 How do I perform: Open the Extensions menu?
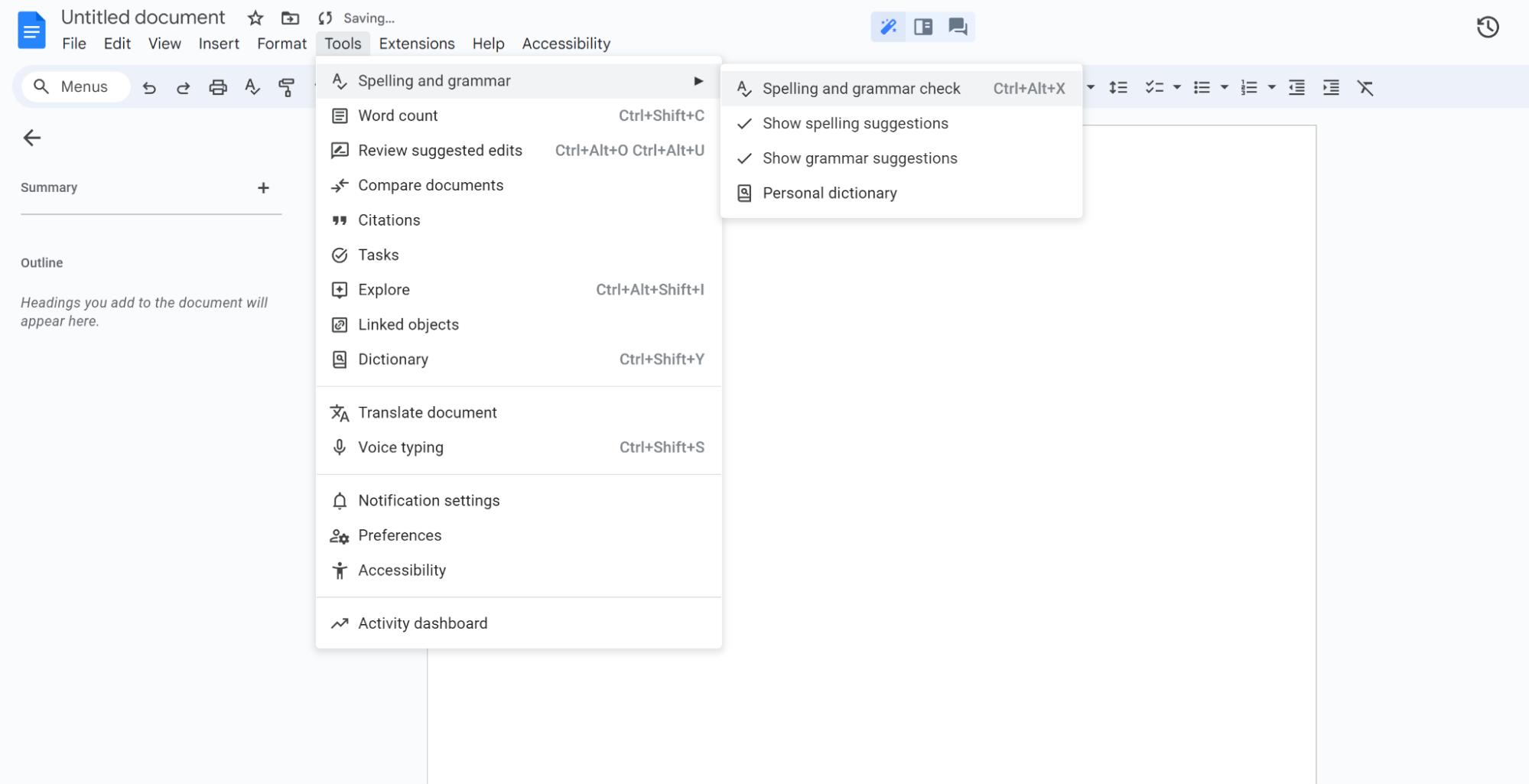417,44
